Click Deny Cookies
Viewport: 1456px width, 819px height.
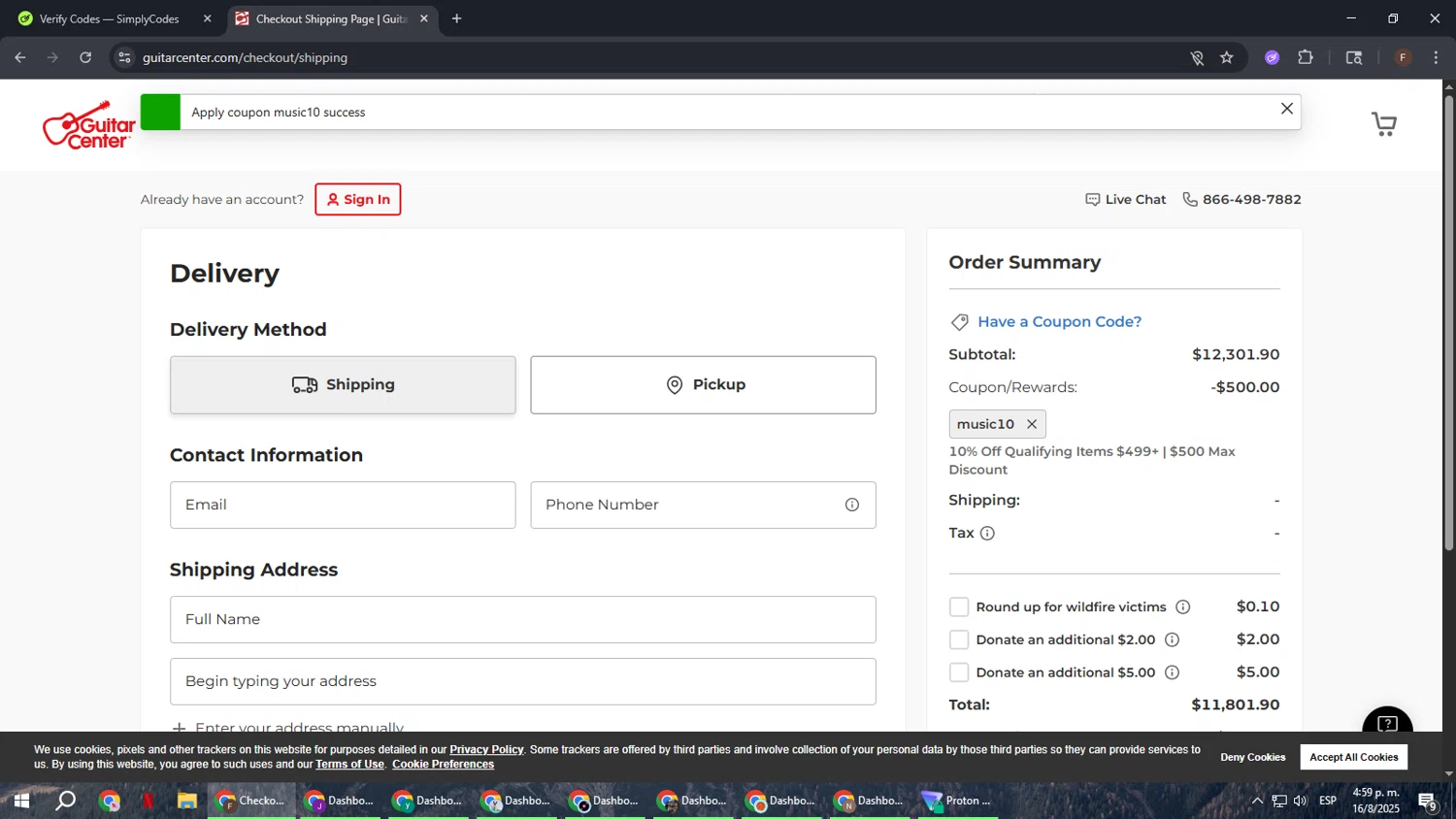(1252, 758)
